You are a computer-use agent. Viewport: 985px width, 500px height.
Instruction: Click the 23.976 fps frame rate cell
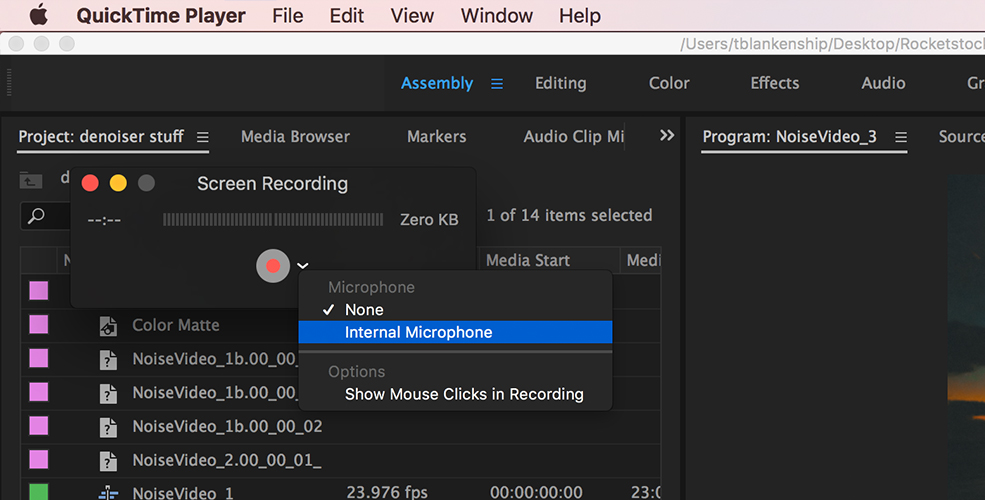[386, 492]
